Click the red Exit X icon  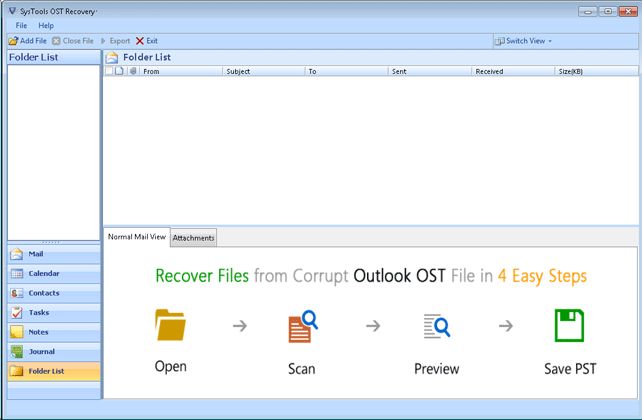tap(140, 41)
